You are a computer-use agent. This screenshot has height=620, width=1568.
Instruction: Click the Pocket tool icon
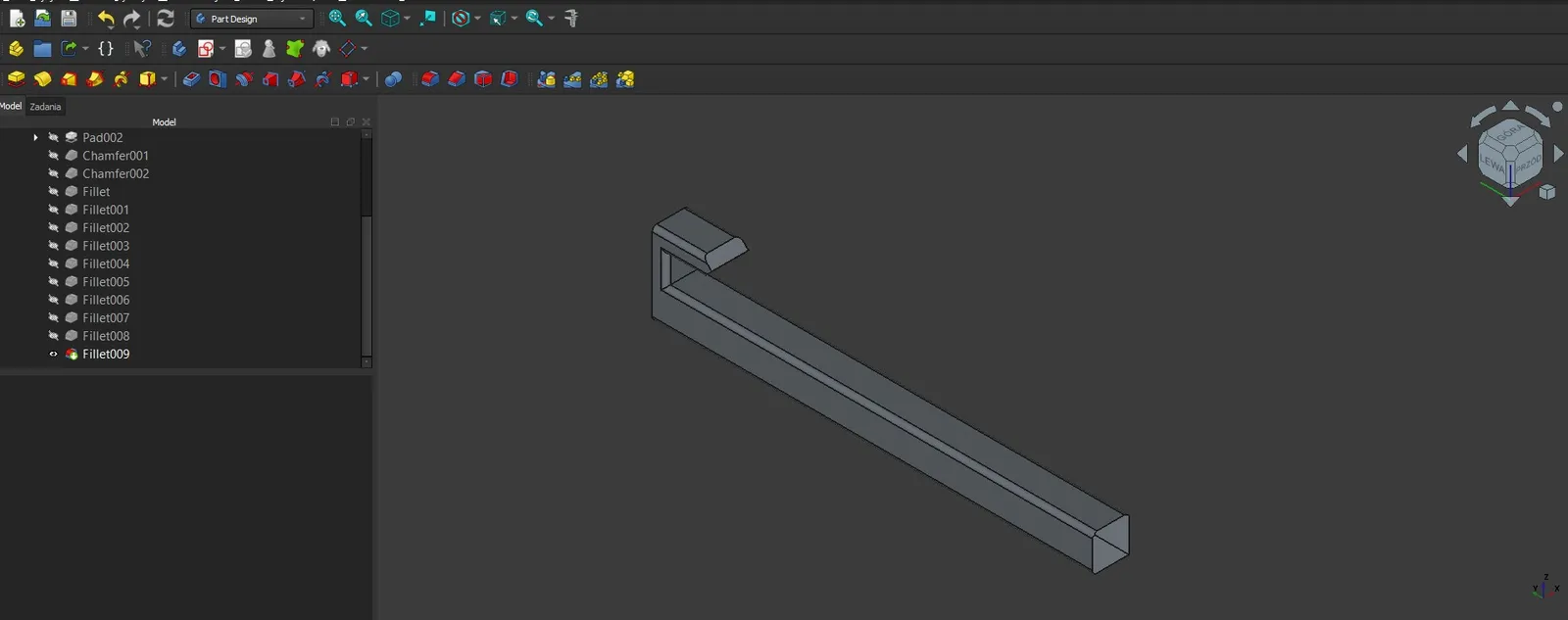[191, 79]
